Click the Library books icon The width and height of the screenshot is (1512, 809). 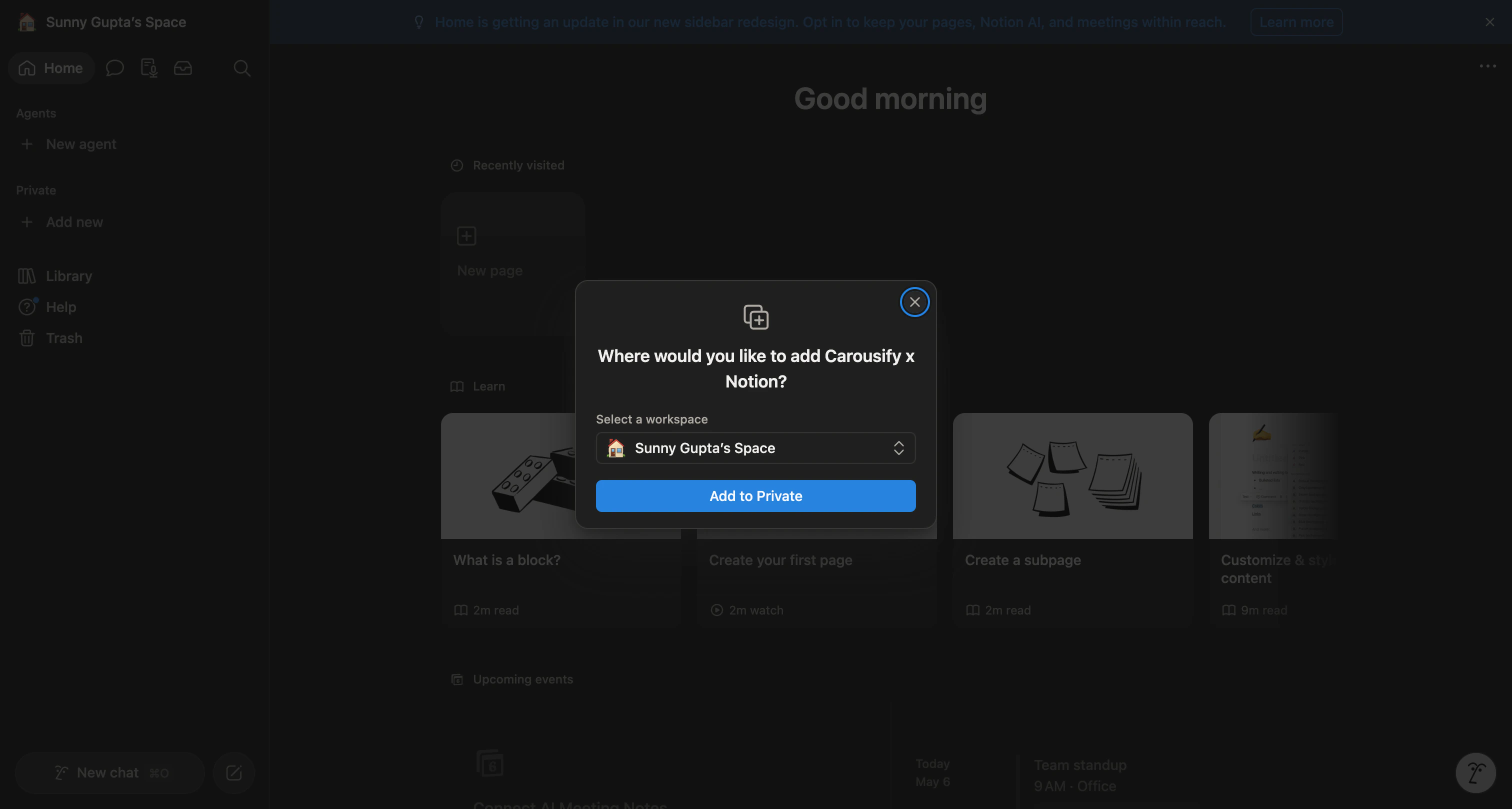click(26, 276)
